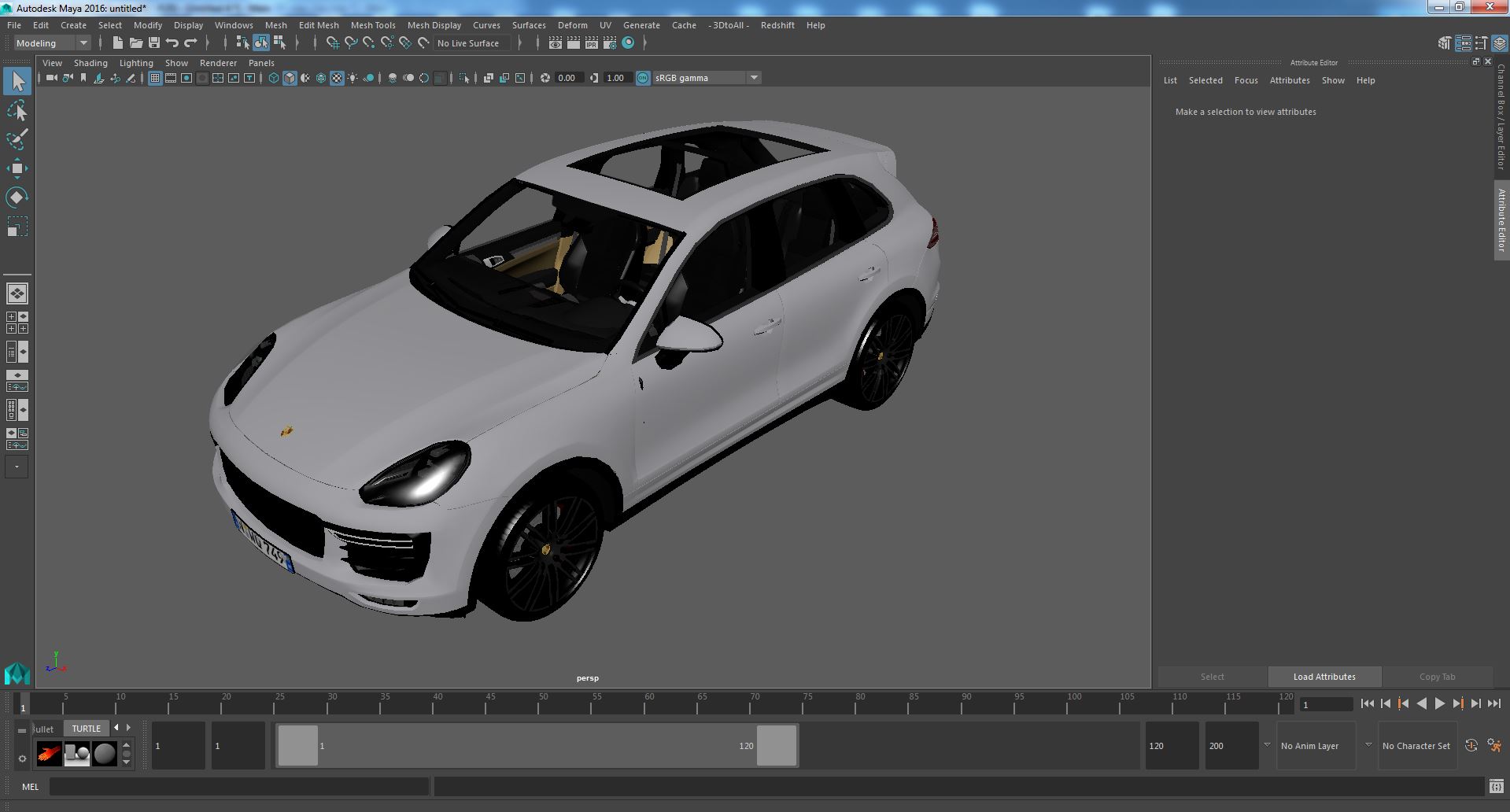The image size is (1510, 812).
Task: Open the Channel Box / Layer Editor side tab
Action: [1501, 116]
